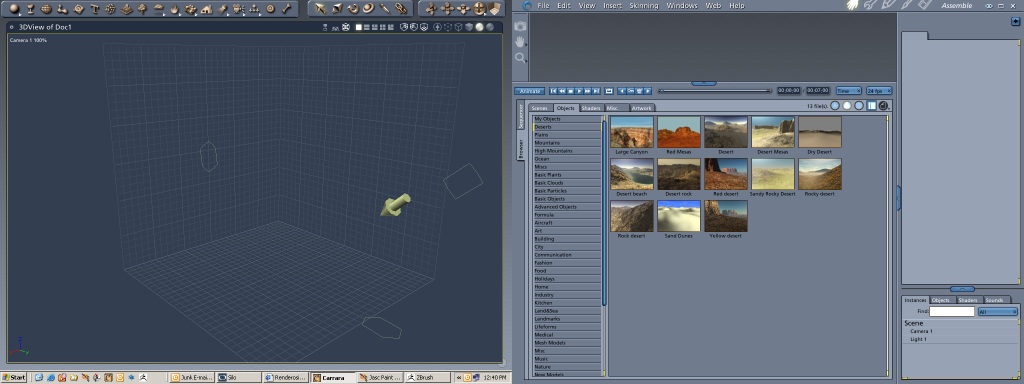Open the Model room wrench icon
This screenshot has height=384, width=1024.
pos(869,5)
